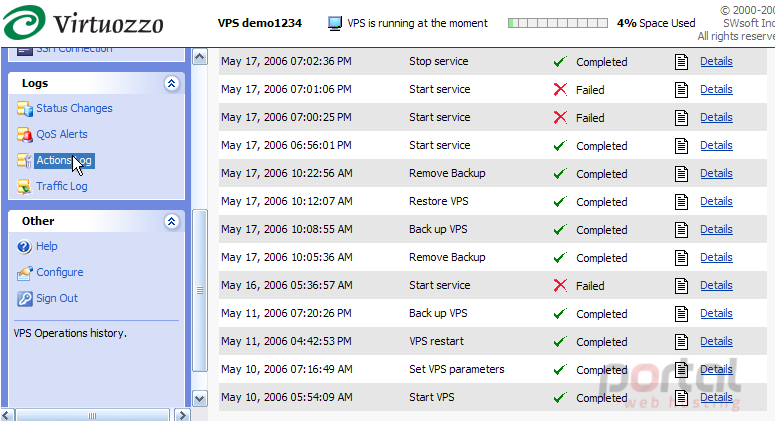Click the Help question mark icon
The height and width of the screenshot is (422, 776).
(24, 246)
